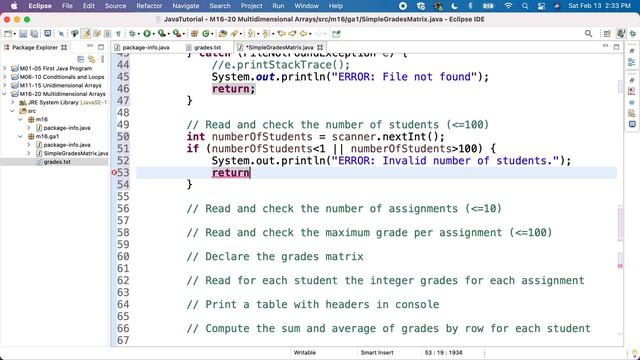Minimize the editor area button
The image size is (640, 360).
pos(605,46)
